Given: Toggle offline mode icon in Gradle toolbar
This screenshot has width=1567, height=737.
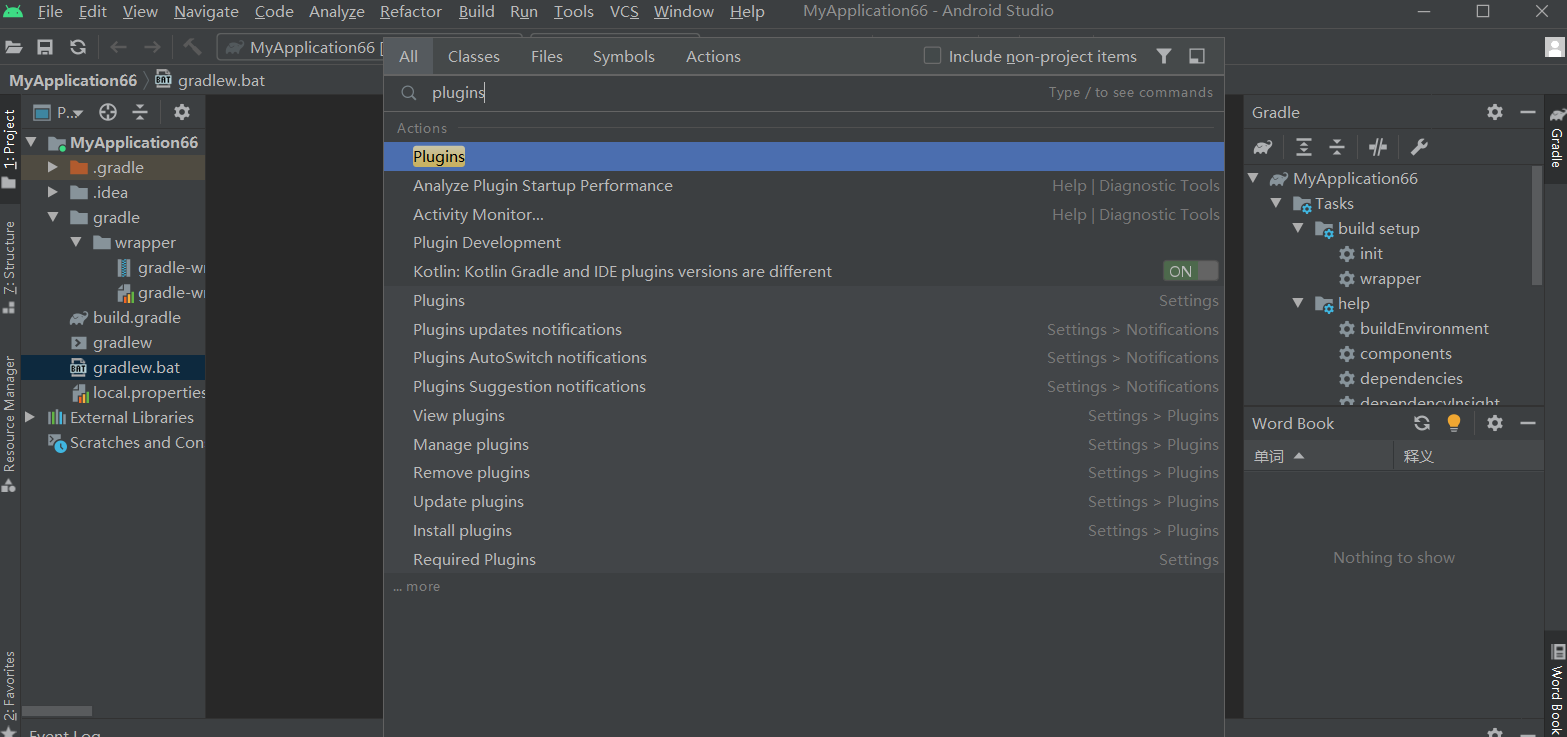Looking at the screenshot, I should tap(1378, 147).
